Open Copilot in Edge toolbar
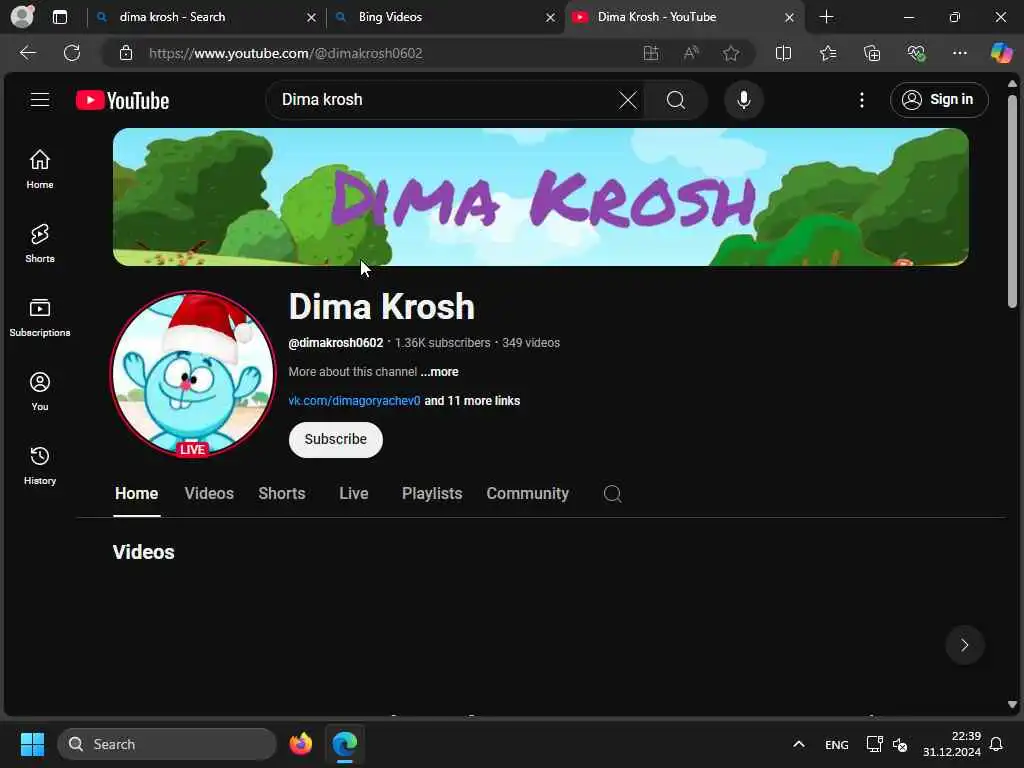 (x=1001, y=53)
